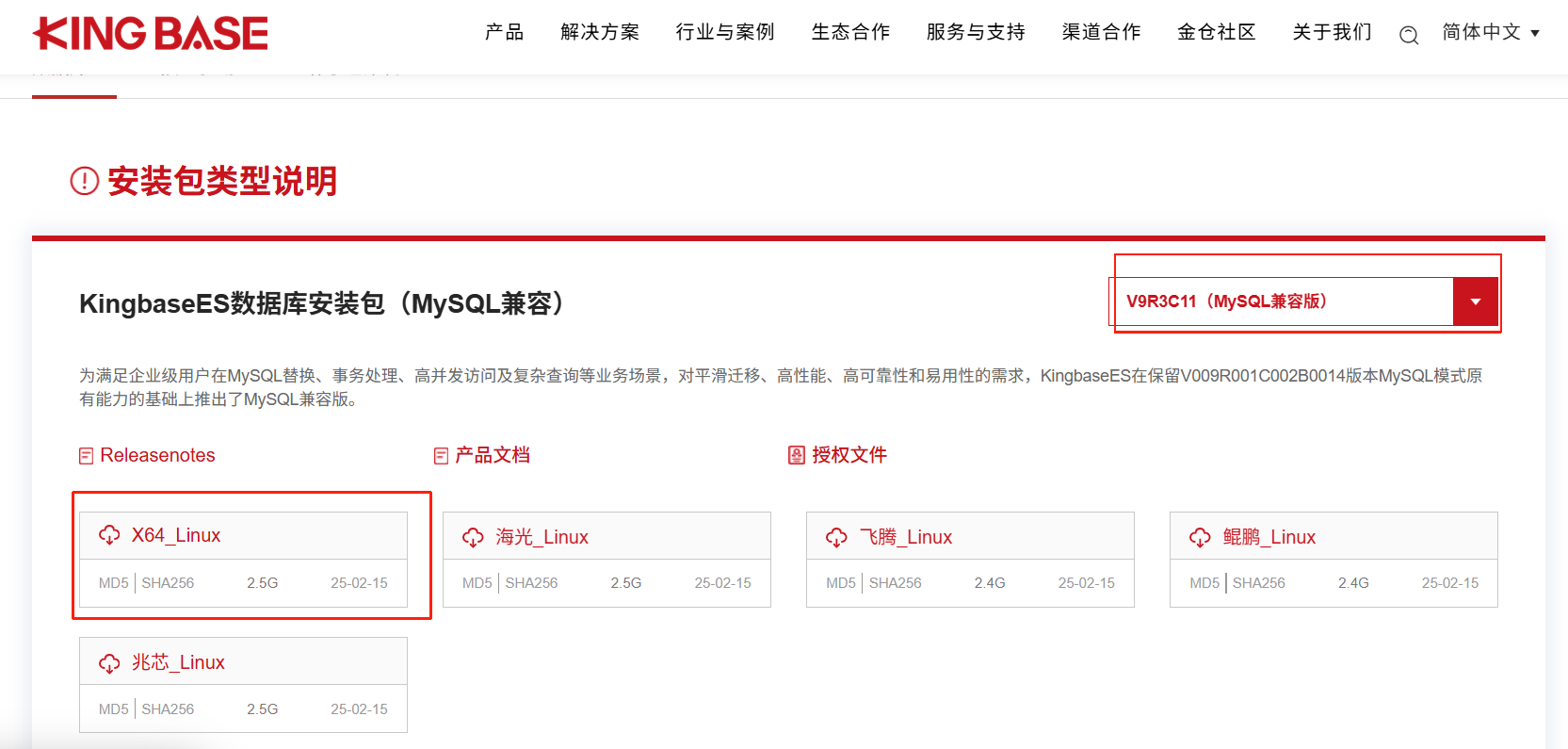Click the 海光_Linux download cloud icon
1568x749 pixels.
pos(473,537)
